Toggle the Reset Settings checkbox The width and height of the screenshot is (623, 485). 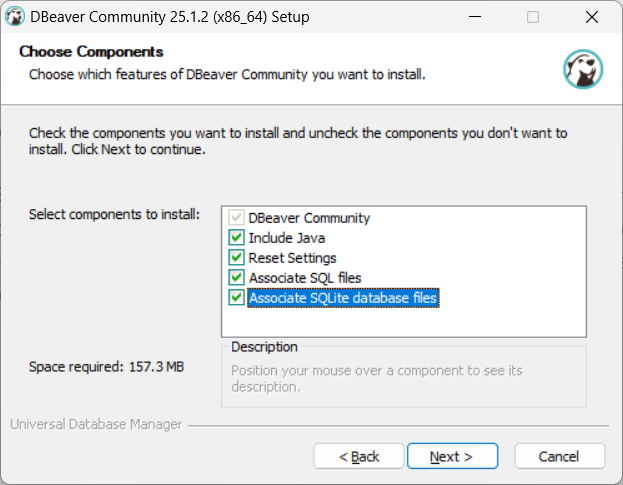click(236, 258)
